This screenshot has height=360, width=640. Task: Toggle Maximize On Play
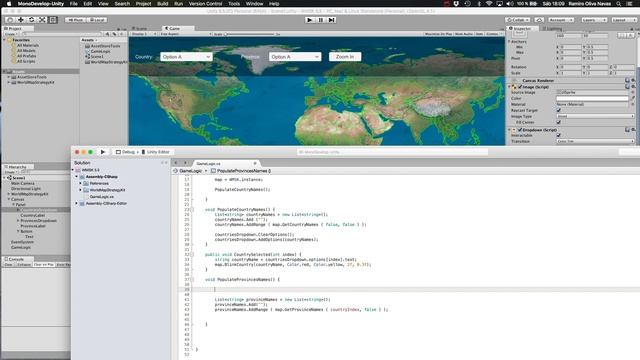438,34
